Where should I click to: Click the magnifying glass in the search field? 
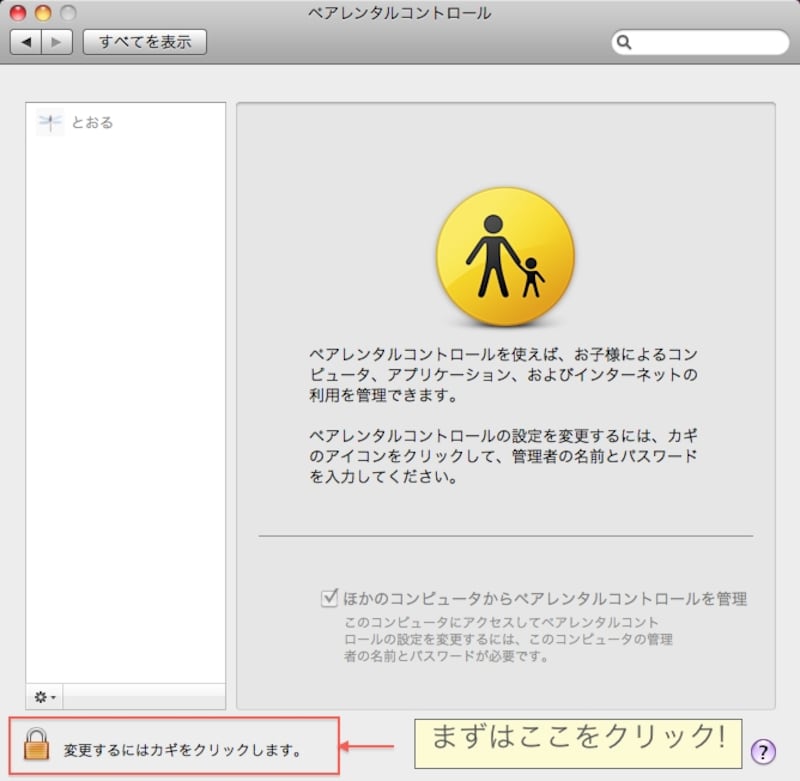(625, 42)
